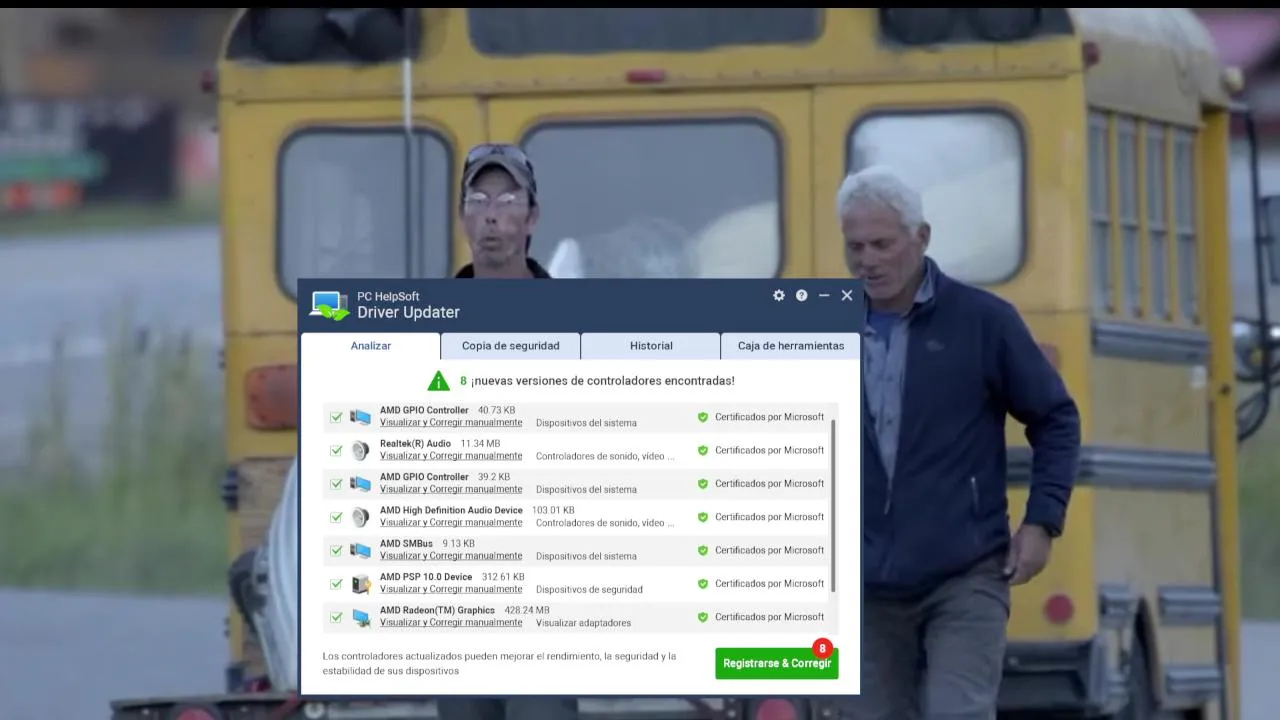Uncheck the Realtek(R) Audio checkbox
This screenshot has height=720, width=1280.
(336, 450)
